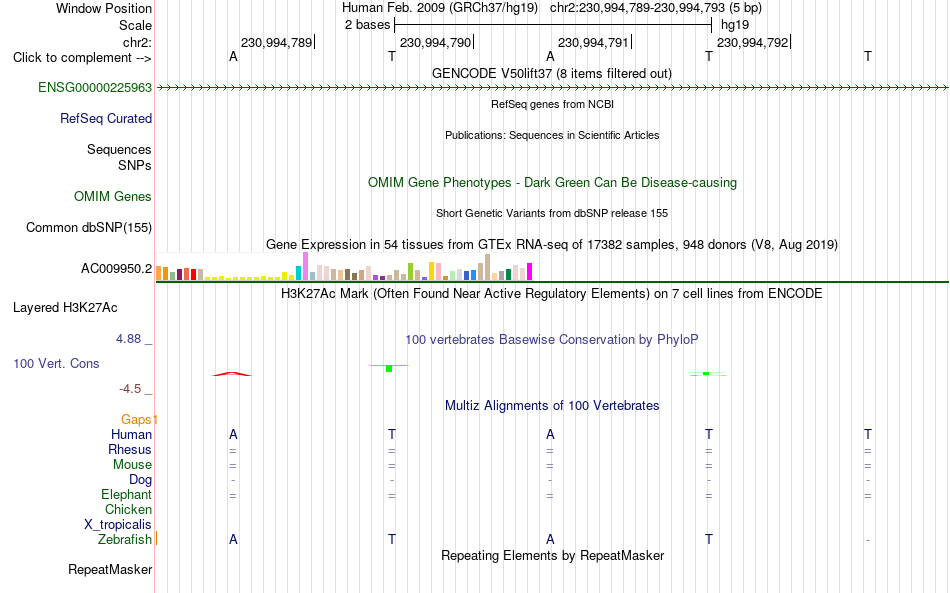
Task: Click the Sequences track label
Action: pyautogui.click(x=119, y=150)
